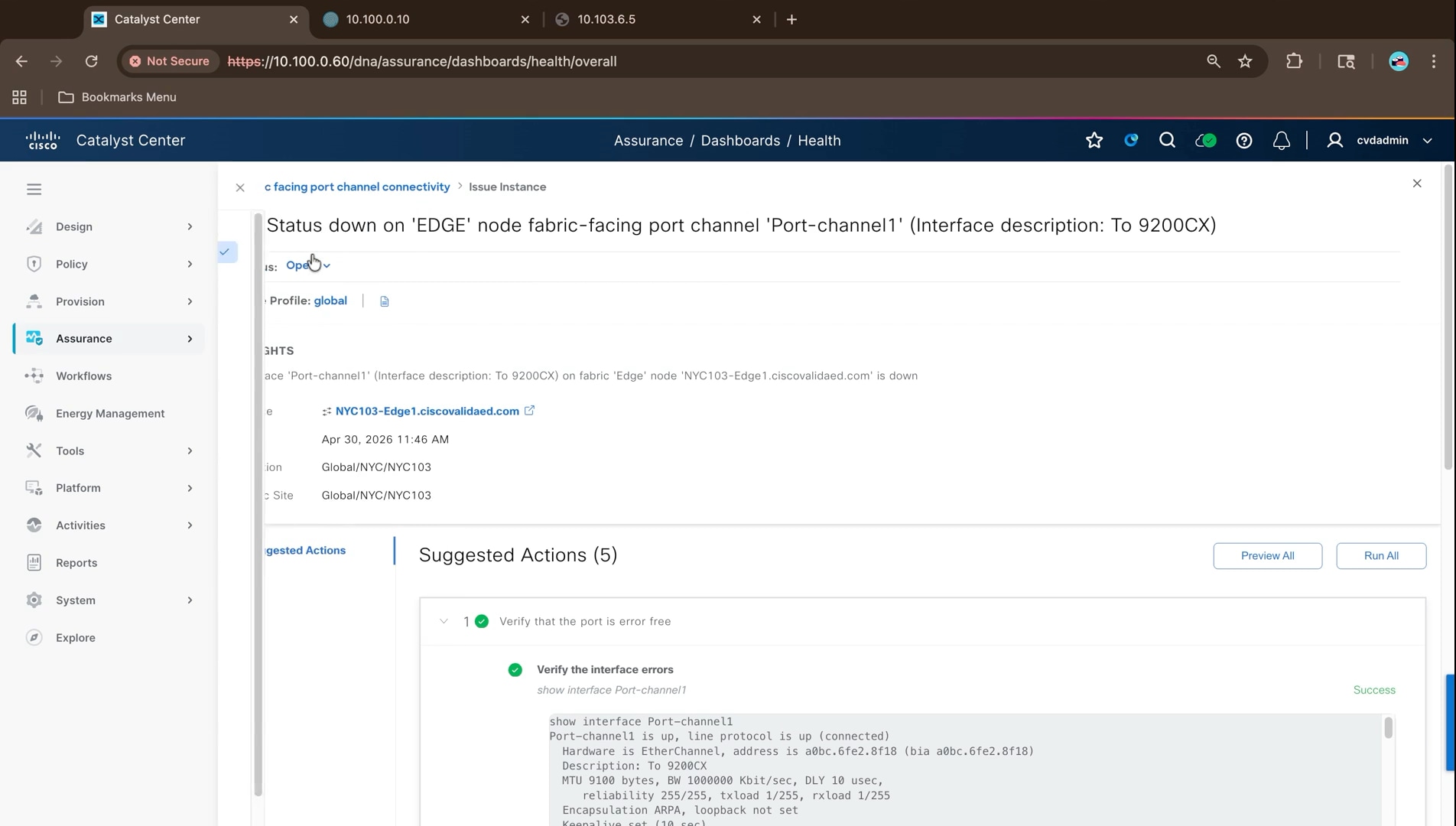The width and height of the screenshot is (1456, 826).
Task: Open Bookmarks Menu folder
Action: click(x=117, y=97)
